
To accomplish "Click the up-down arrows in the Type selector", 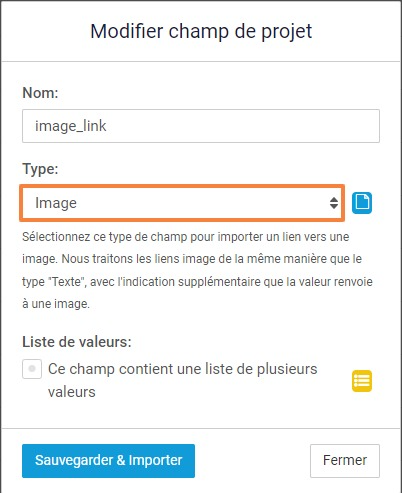I will 334,203.
